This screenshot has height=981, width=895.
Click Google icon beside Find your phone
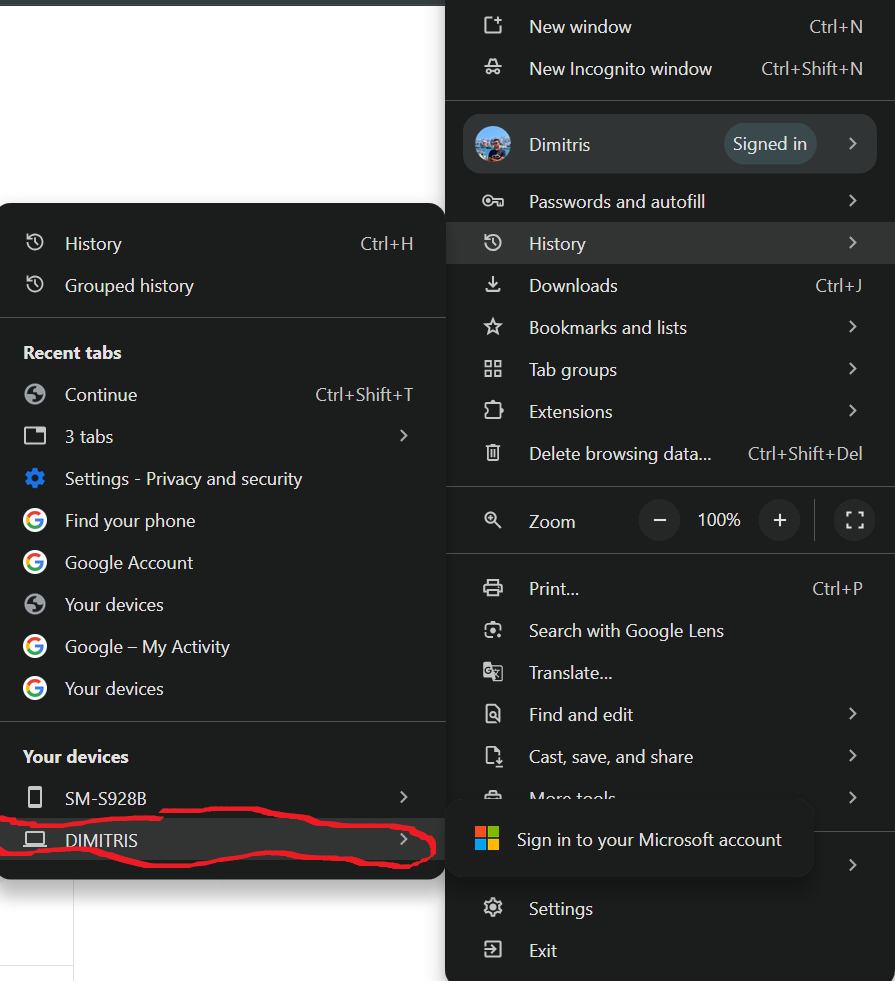coord(35,520)
